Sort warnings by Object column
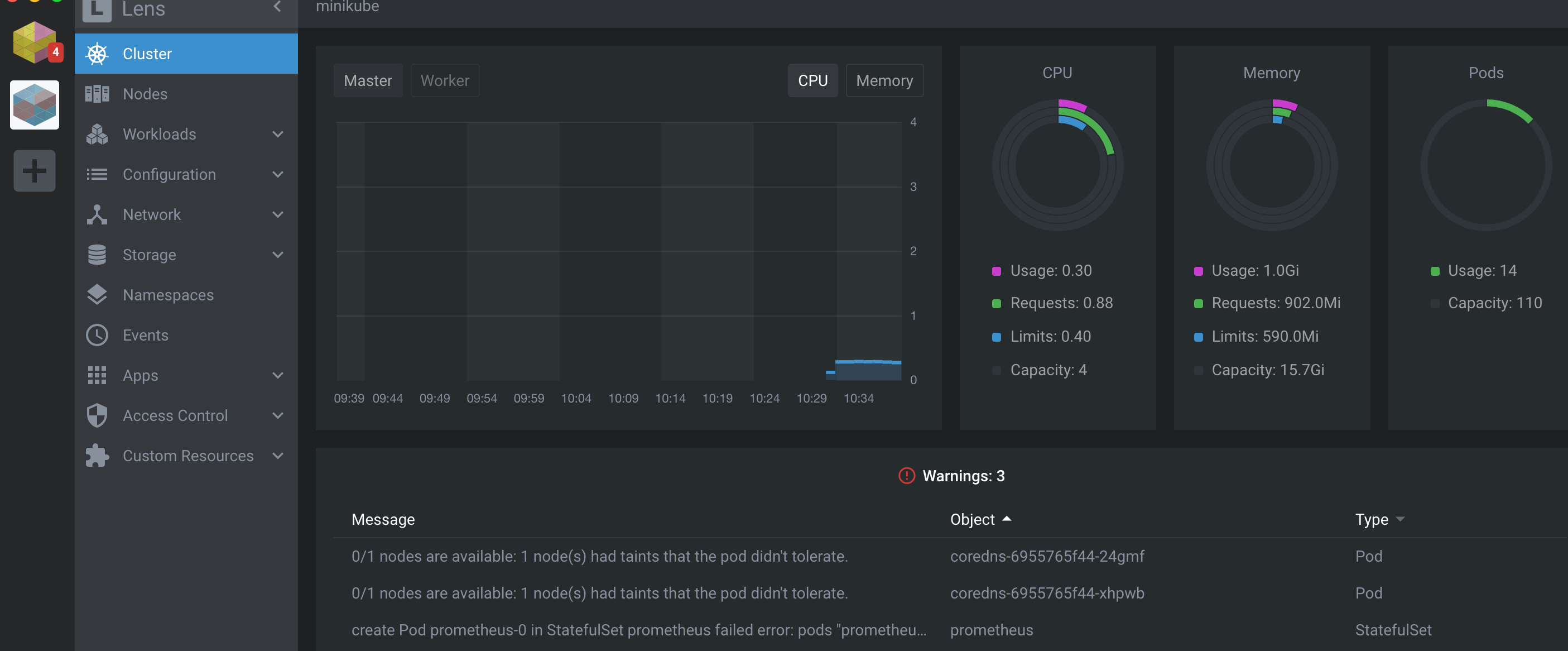This screenshot has height=651, width=1568. click(972, 519)
